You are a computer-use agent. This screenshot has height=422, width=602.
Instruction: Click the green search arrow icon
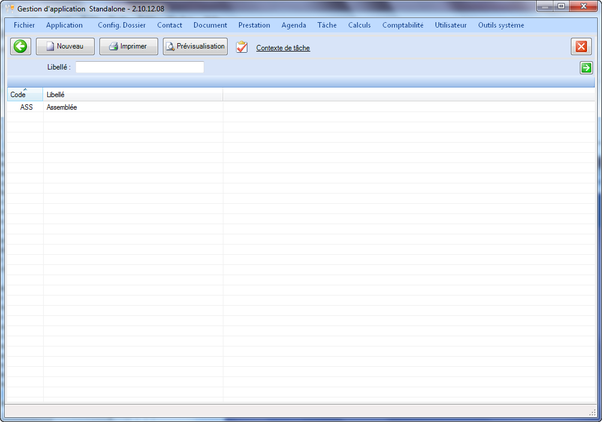click(x=586, y=68)
